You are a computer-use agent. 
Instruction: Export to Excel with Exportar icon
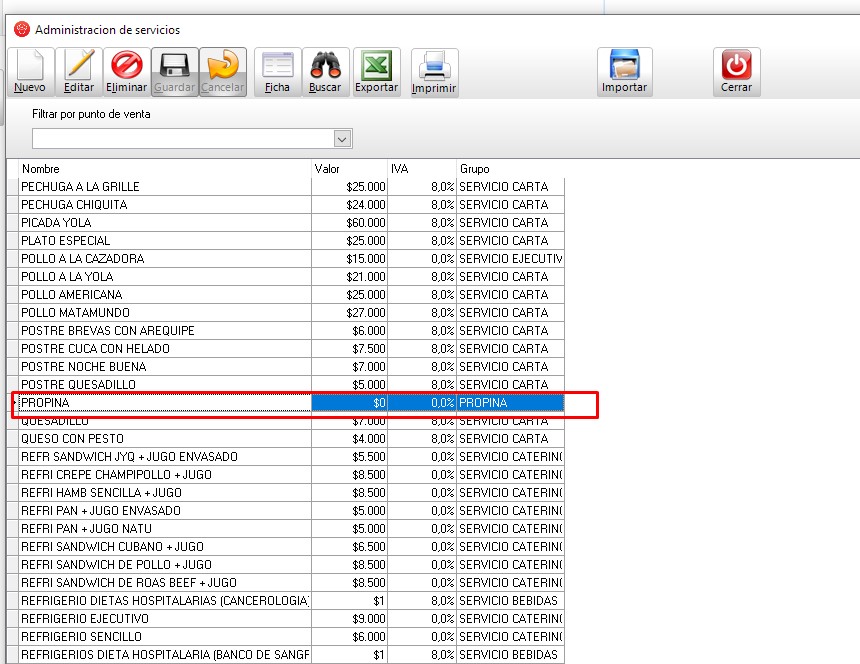click(376, 71)
